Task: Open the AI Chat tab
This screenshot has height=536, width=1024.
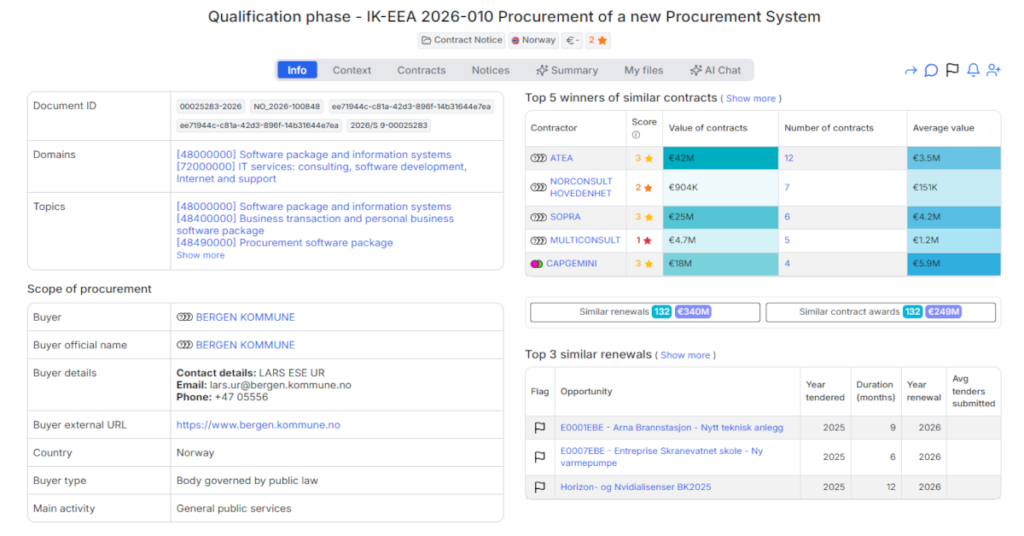Action: pyautogui.click(x=715, y=70)
